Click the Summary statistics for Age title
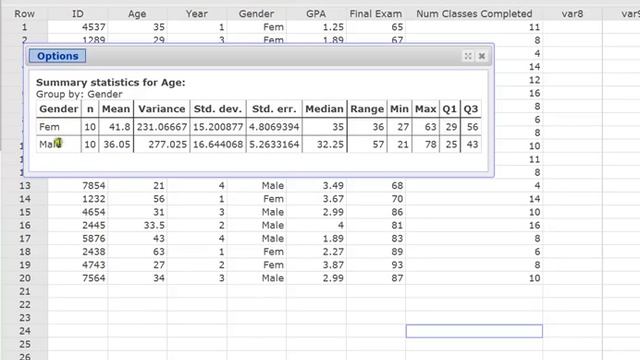This screenshot has height=360, width=640. [x=111, y=82]
